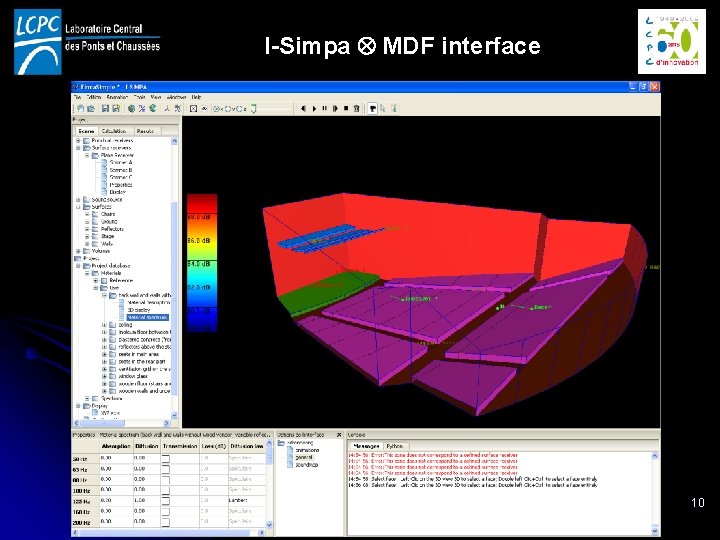Open the Simulation menu
Screen dimensions: 720x540
[117, 97]
